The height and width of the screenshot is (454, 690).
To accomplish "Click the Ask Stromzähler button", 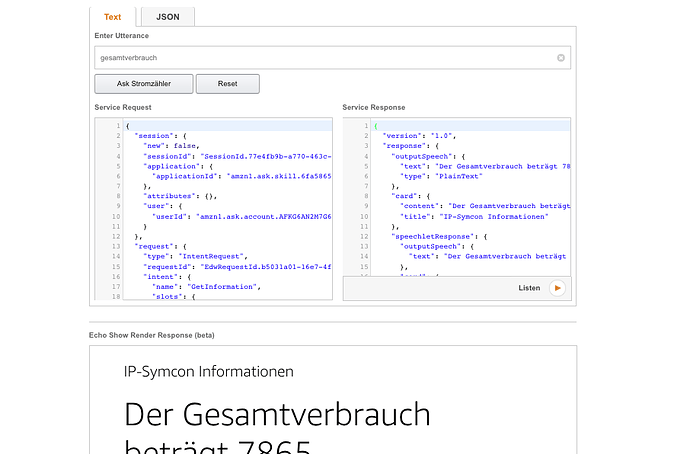I will 143,84.
